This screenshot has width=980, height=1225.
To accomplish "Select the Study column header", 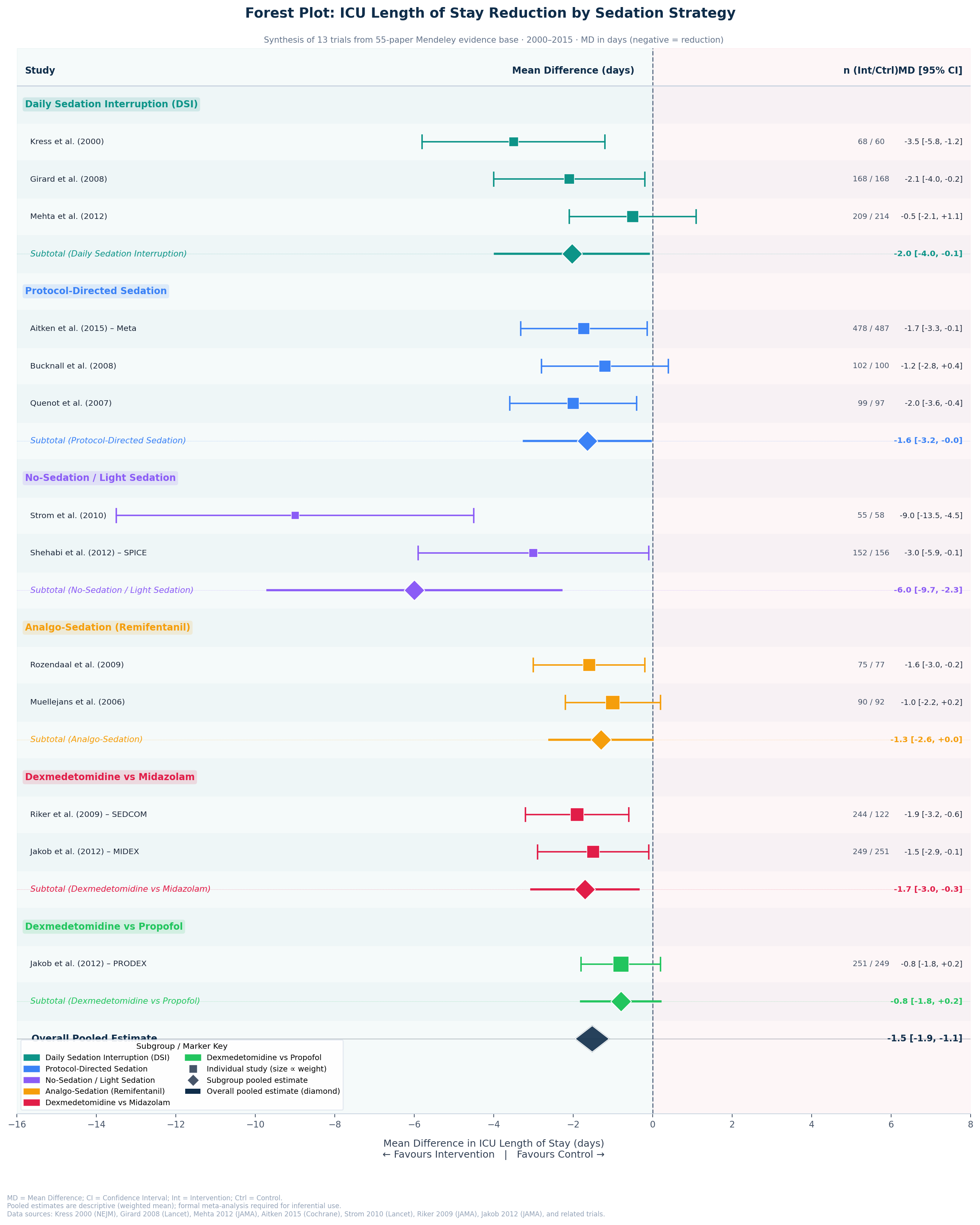I will (x=40, y=70).
